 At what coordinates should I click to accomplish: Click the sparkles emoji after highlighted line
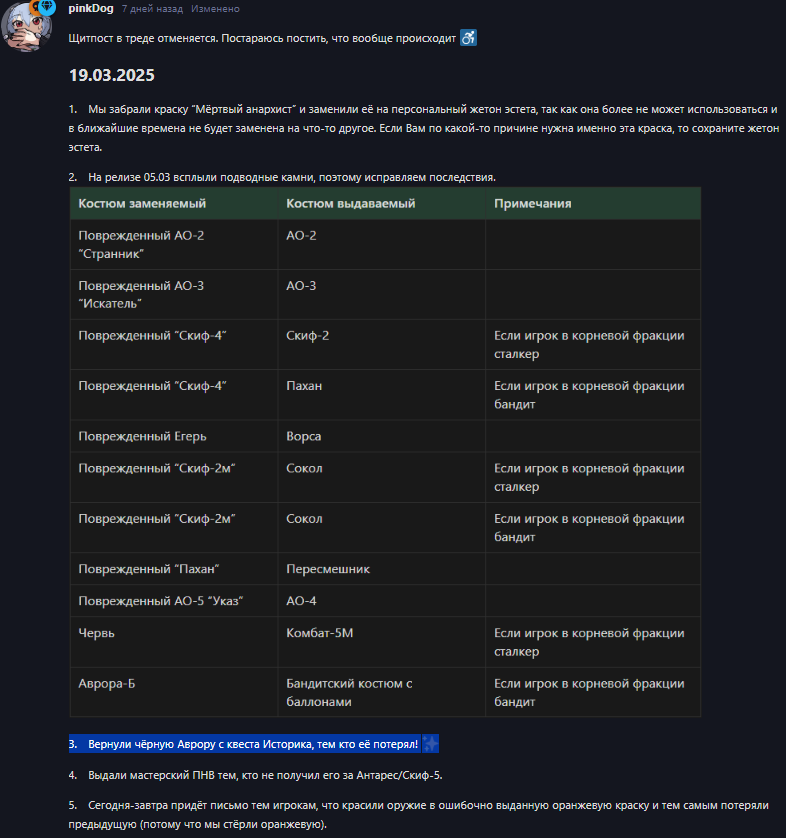(430, 743)
